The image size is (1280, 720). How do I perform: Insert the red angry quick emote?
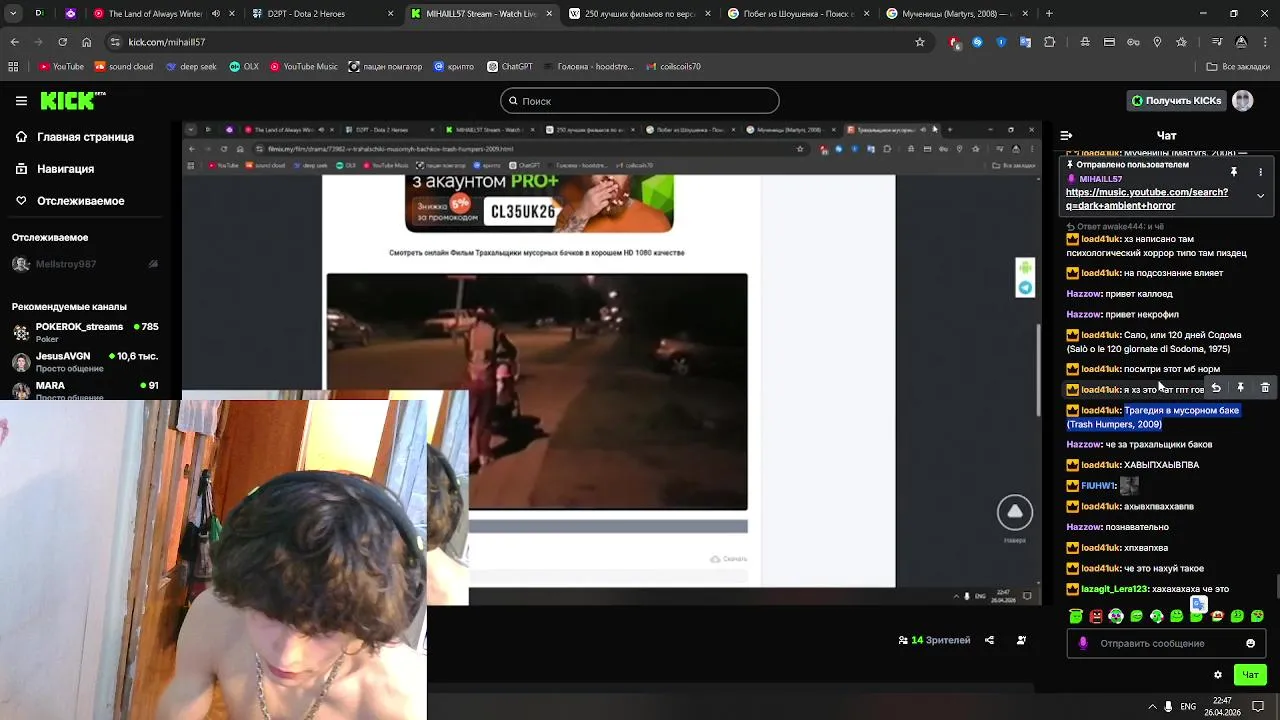[1096, 616]
